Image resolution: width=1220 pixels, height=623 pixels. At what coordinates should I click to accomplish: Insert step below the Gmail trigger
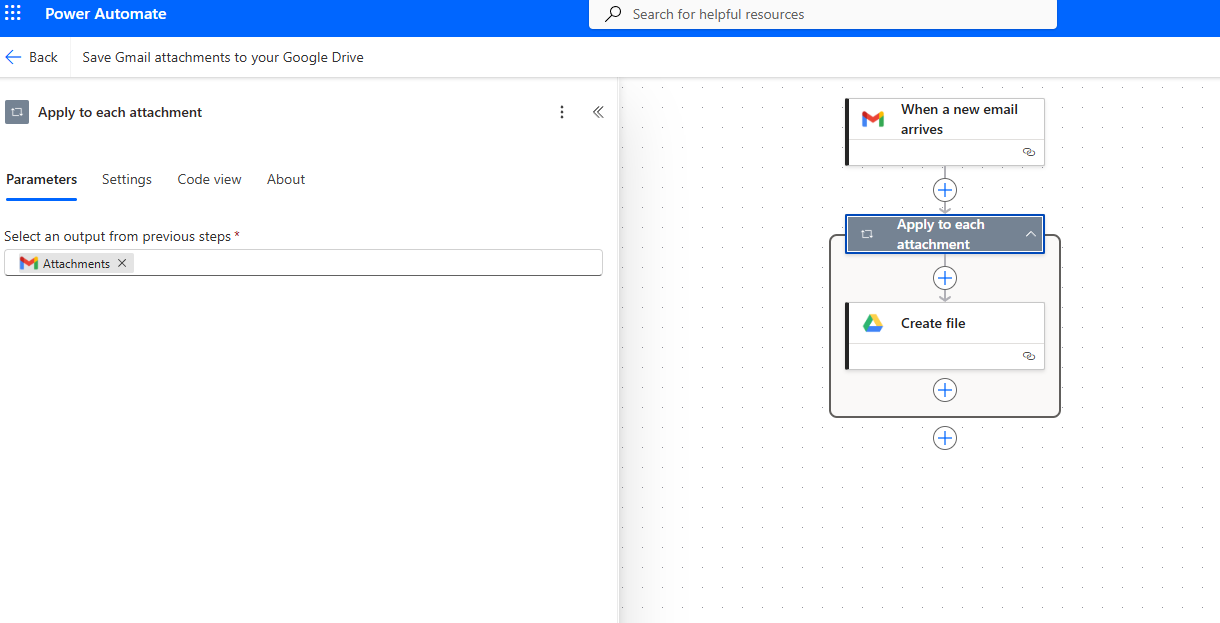945,190
